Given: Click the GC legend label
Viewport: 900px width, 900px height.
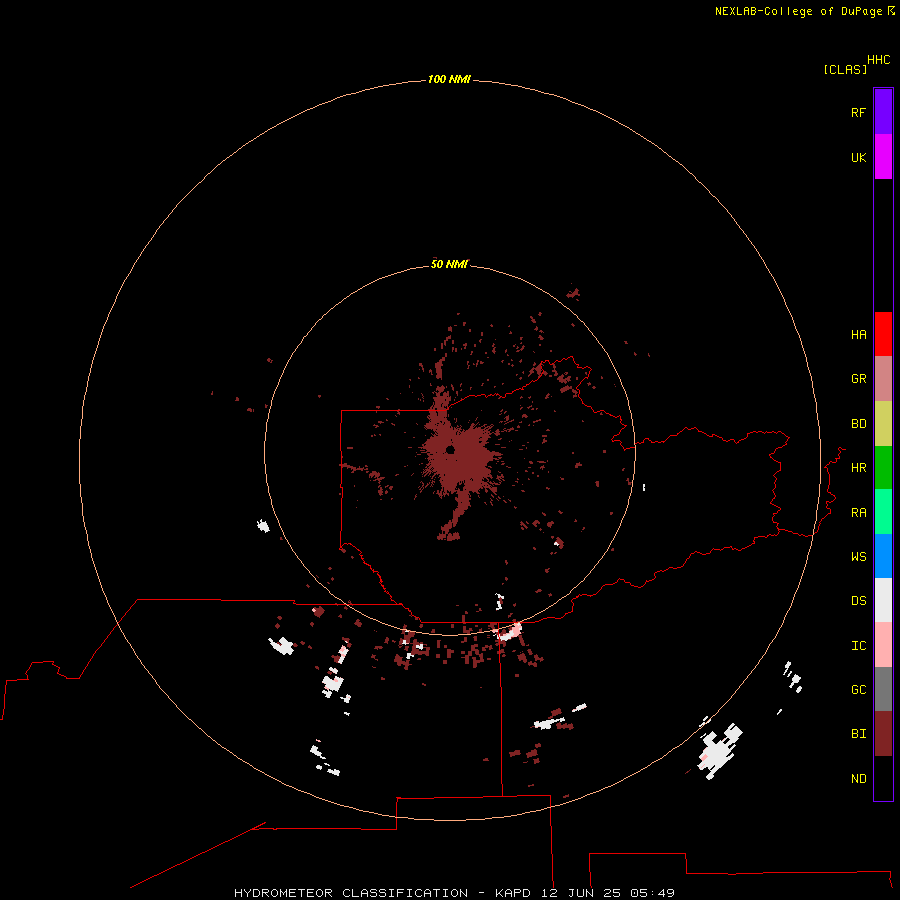Looking at the screenshot, I should (858, 689).
